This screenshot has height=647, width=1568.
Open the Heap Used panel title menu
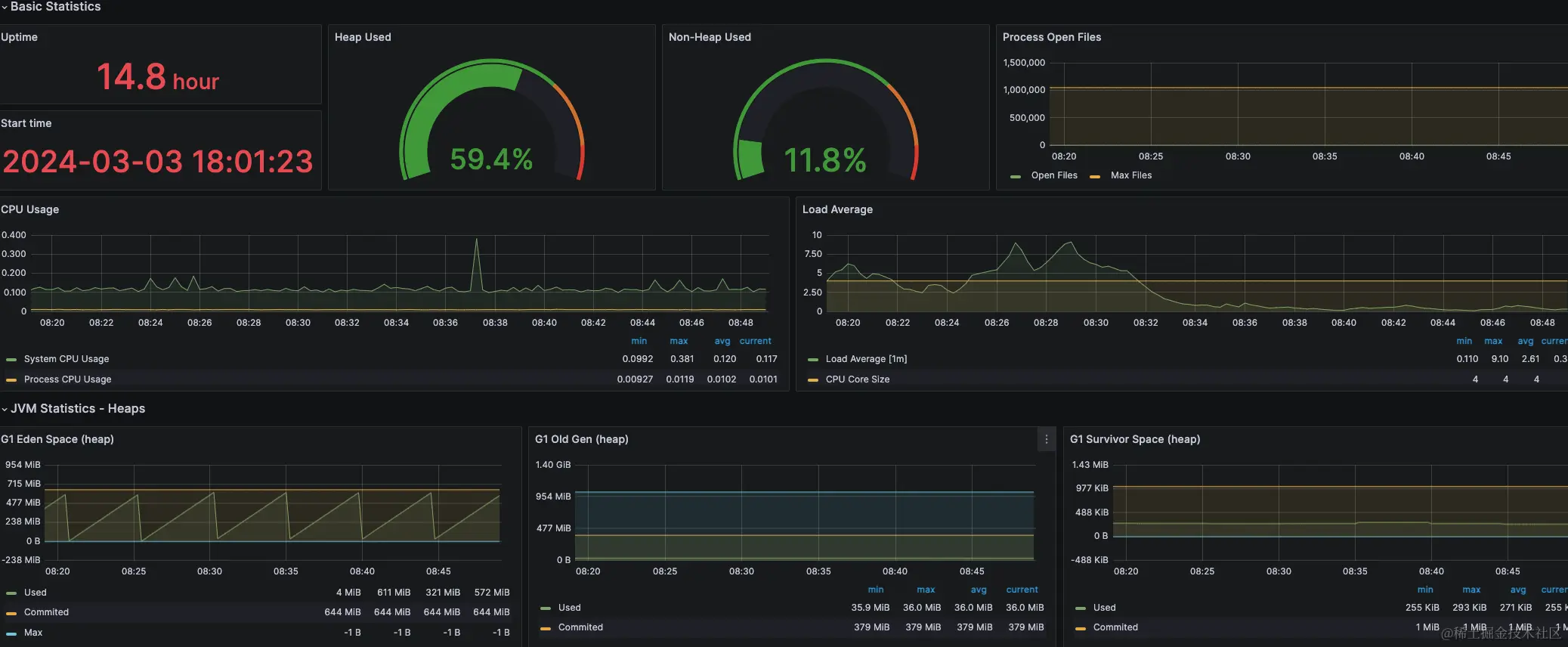[363, 37]
